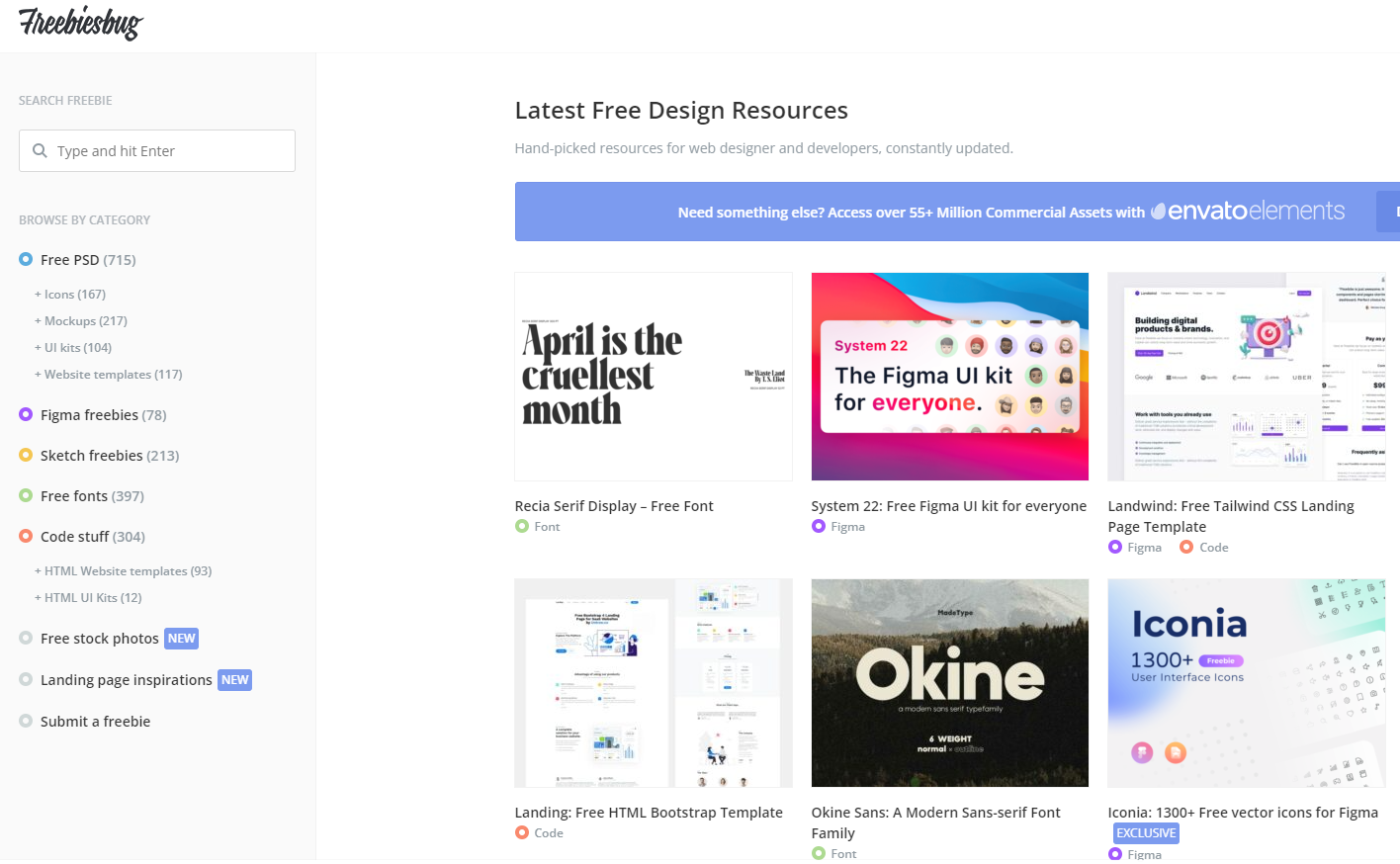The width and height of the screenshot is (1400, 864).
Task: Click the EXCLUSIVE badge under Iconia
Action: coord(1146,833)
